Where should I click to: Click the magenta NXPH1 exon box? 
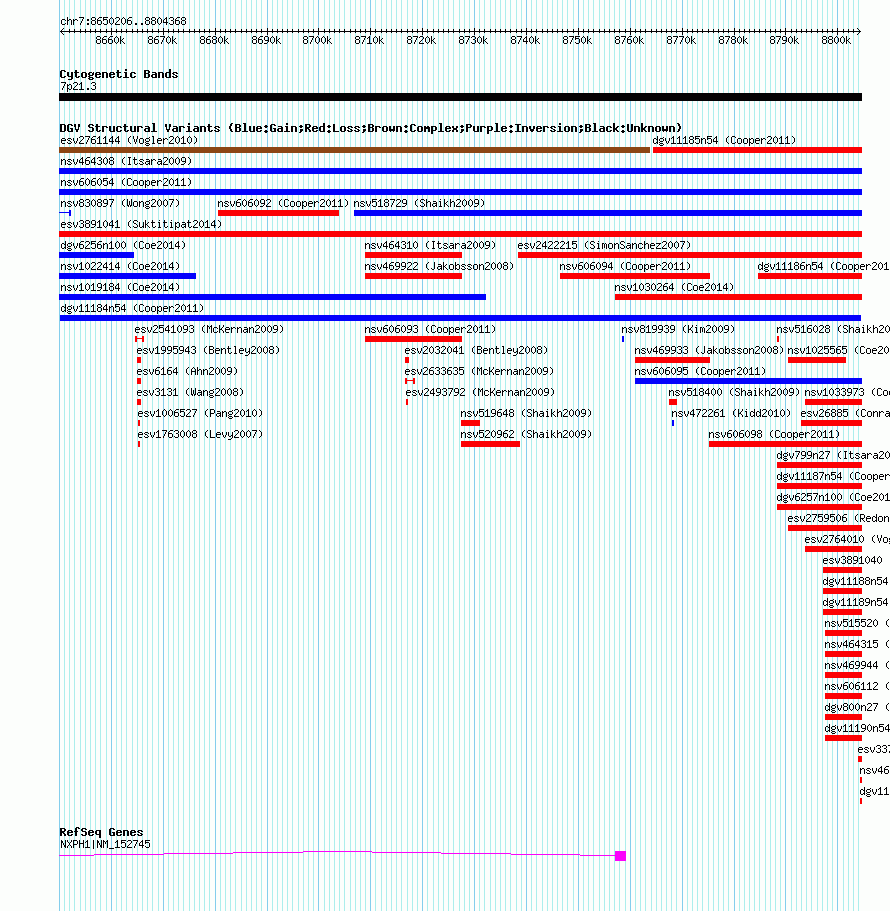point(620,856)
